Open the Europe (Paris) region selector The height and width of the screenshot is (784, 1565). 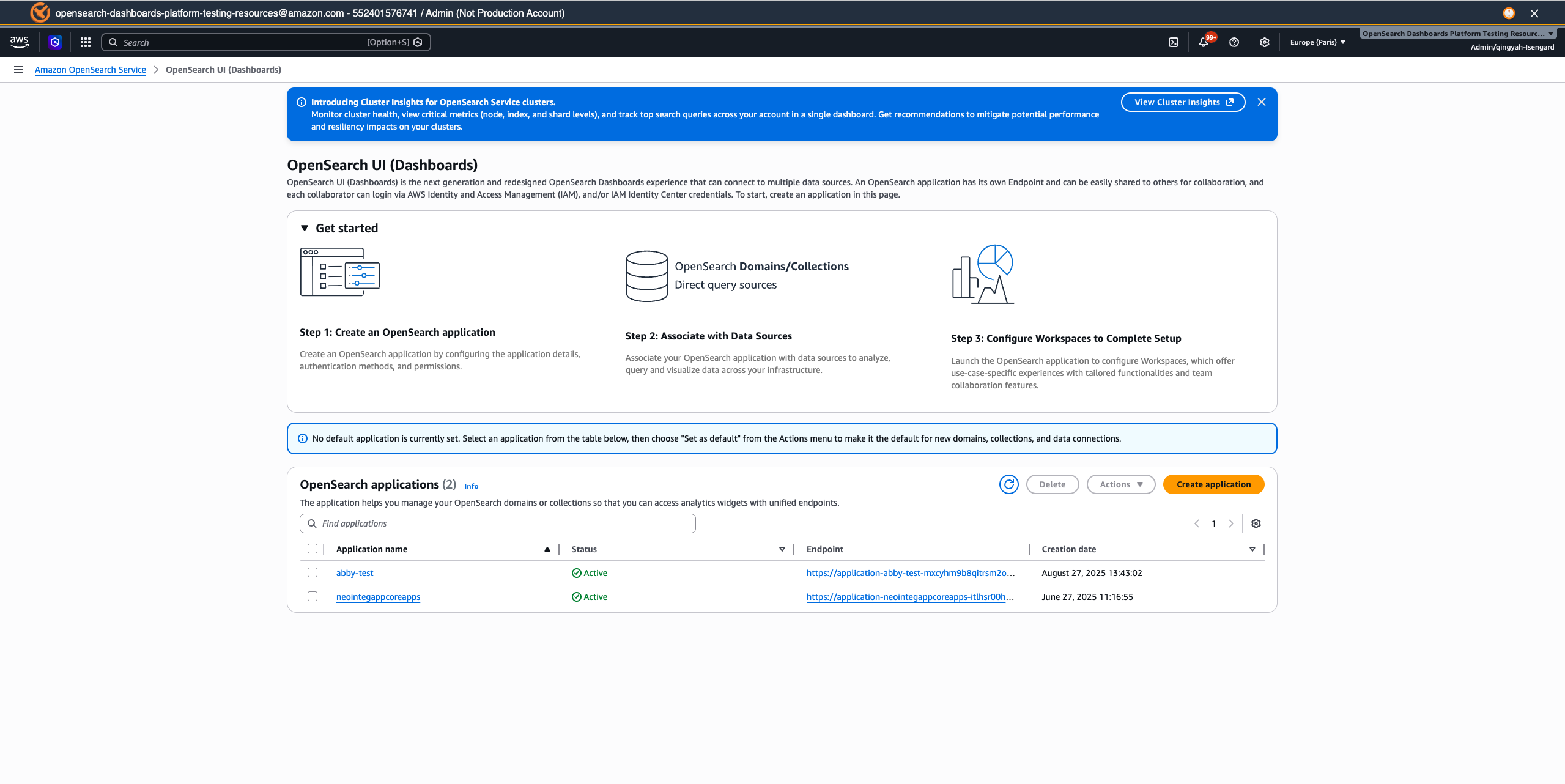click(1318, 42)
